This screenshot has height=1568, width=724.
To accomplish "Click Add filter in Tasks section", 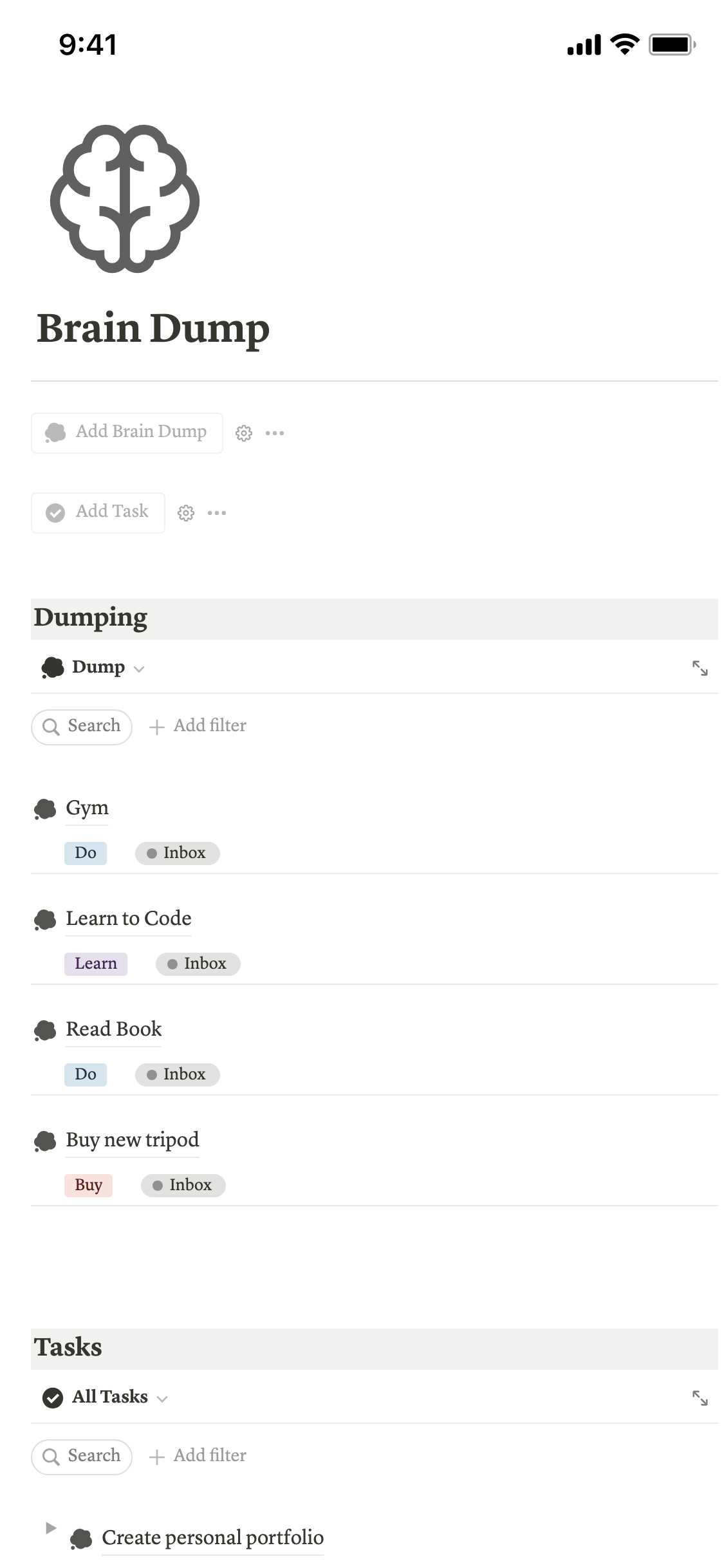I will pos(198,1456).
